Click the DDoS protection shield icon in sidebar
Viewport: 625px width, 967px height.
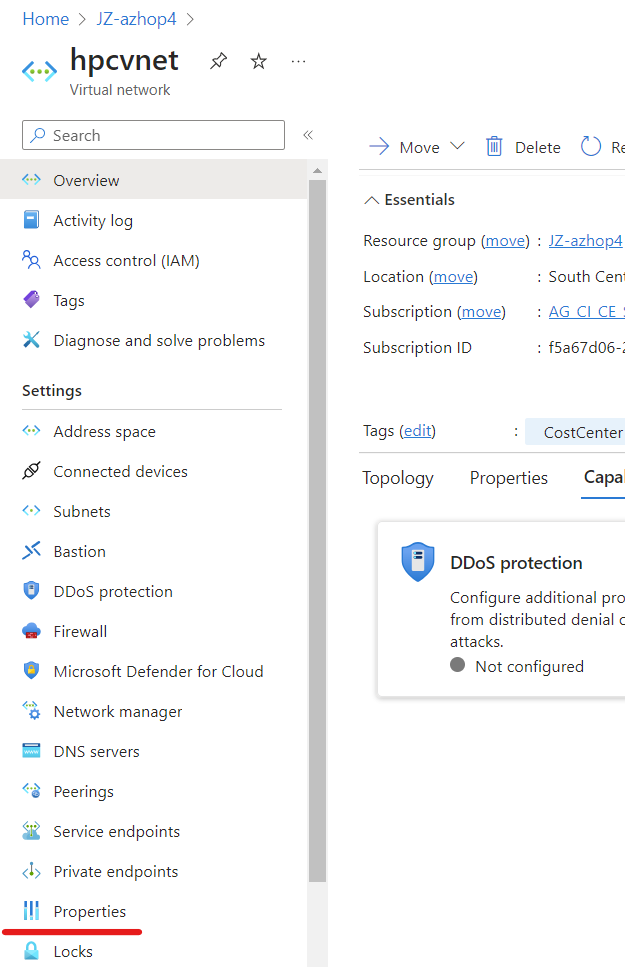click(31, 591)
